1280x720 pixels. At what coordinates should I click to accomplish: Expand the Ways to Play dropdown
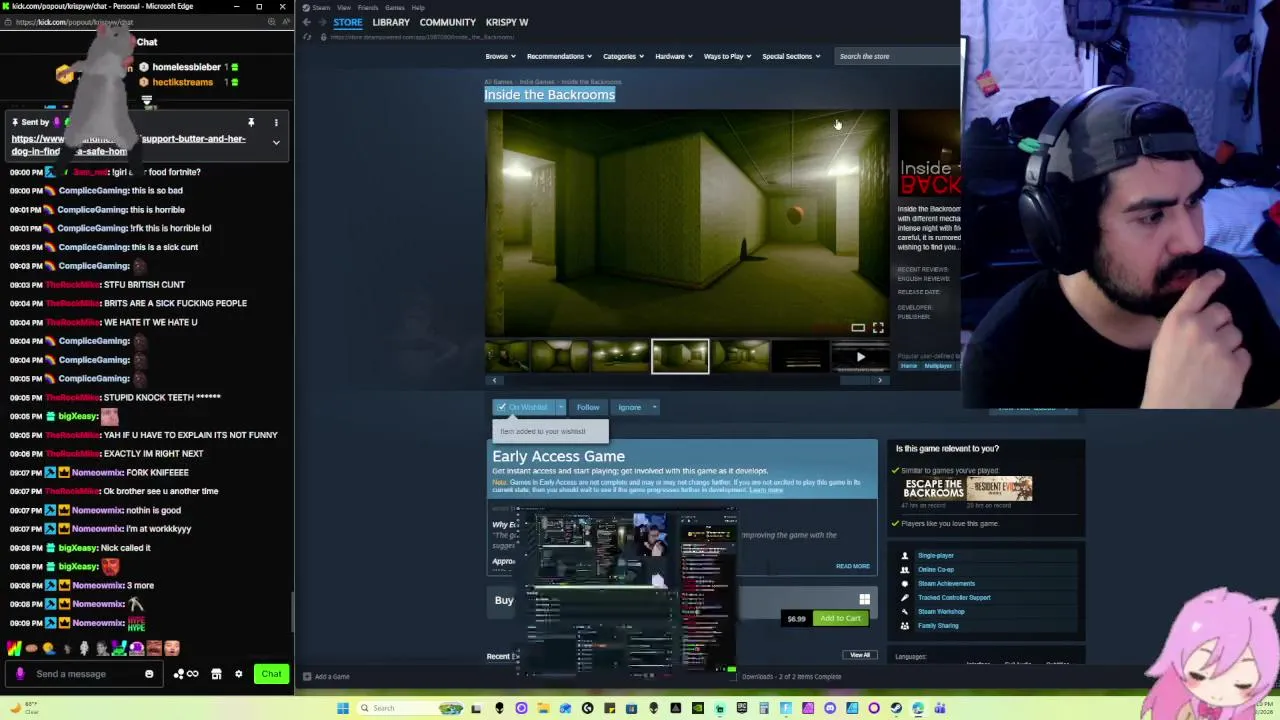[x=727, y=56]
